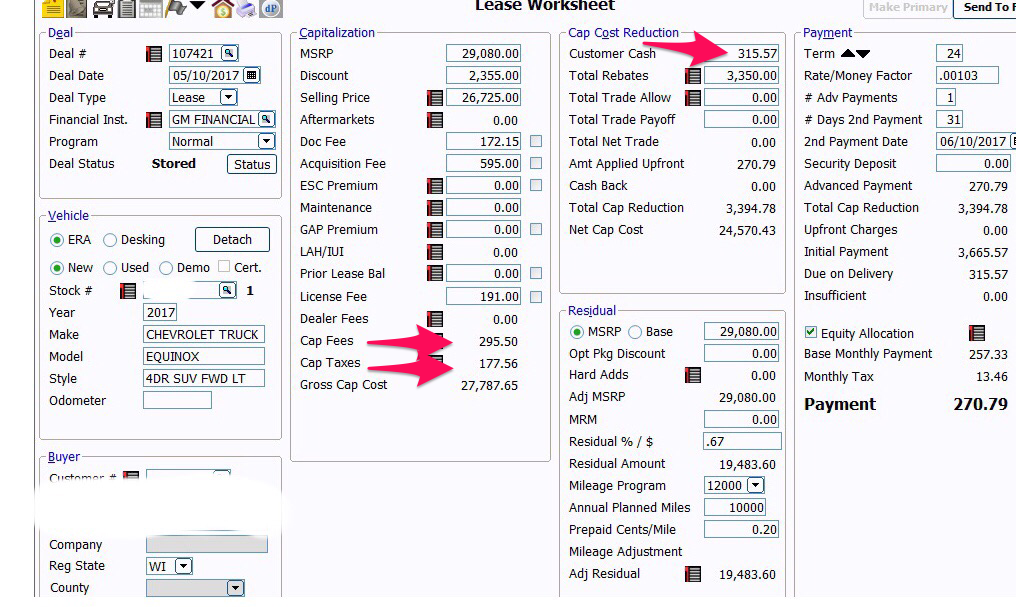This screenshot has height=607, width=1016.
Task: Click magnifier in Financial Inst. field
Action: [x=266, y=119]
